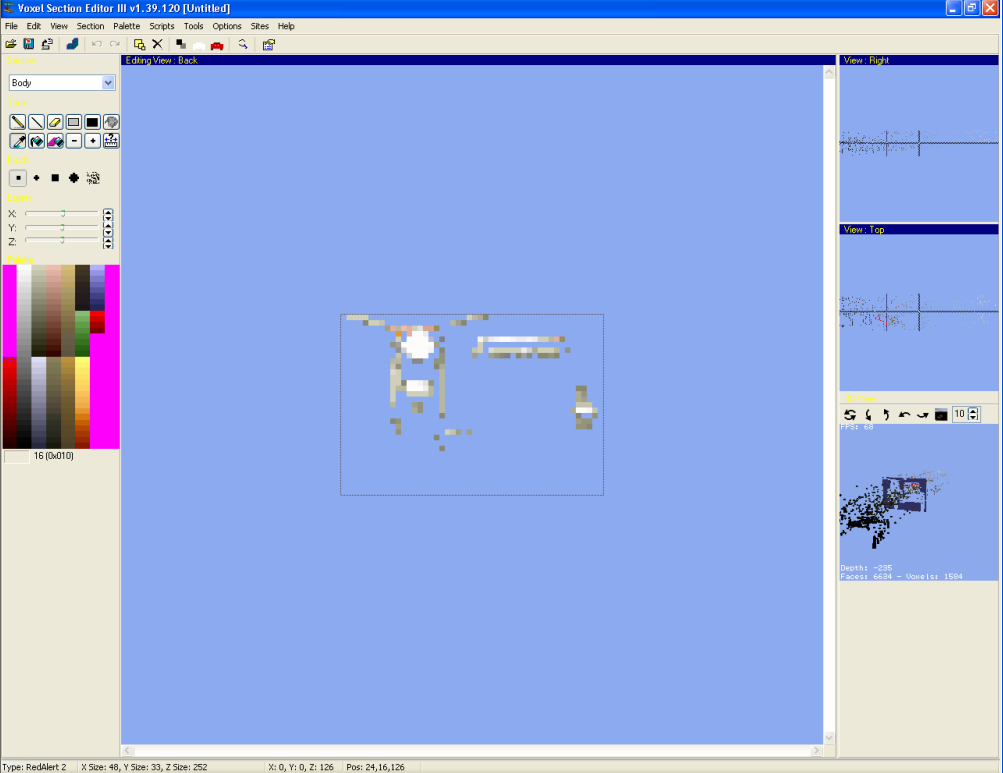This screenshot has width=1003, height=773.
Task: Click the blue 3D shape toolbar icon
Action: pos(72,44)
